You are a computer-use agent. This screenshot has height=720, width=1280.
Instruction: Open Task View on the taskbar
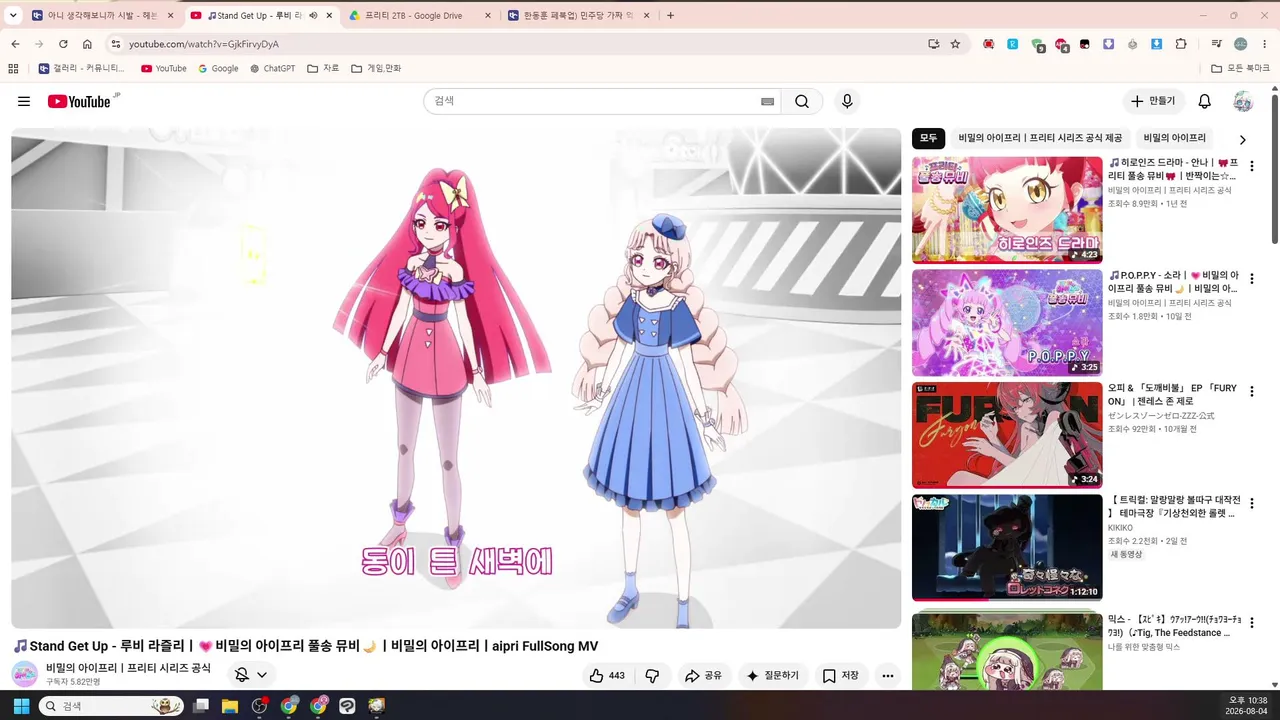pos(201,706)
